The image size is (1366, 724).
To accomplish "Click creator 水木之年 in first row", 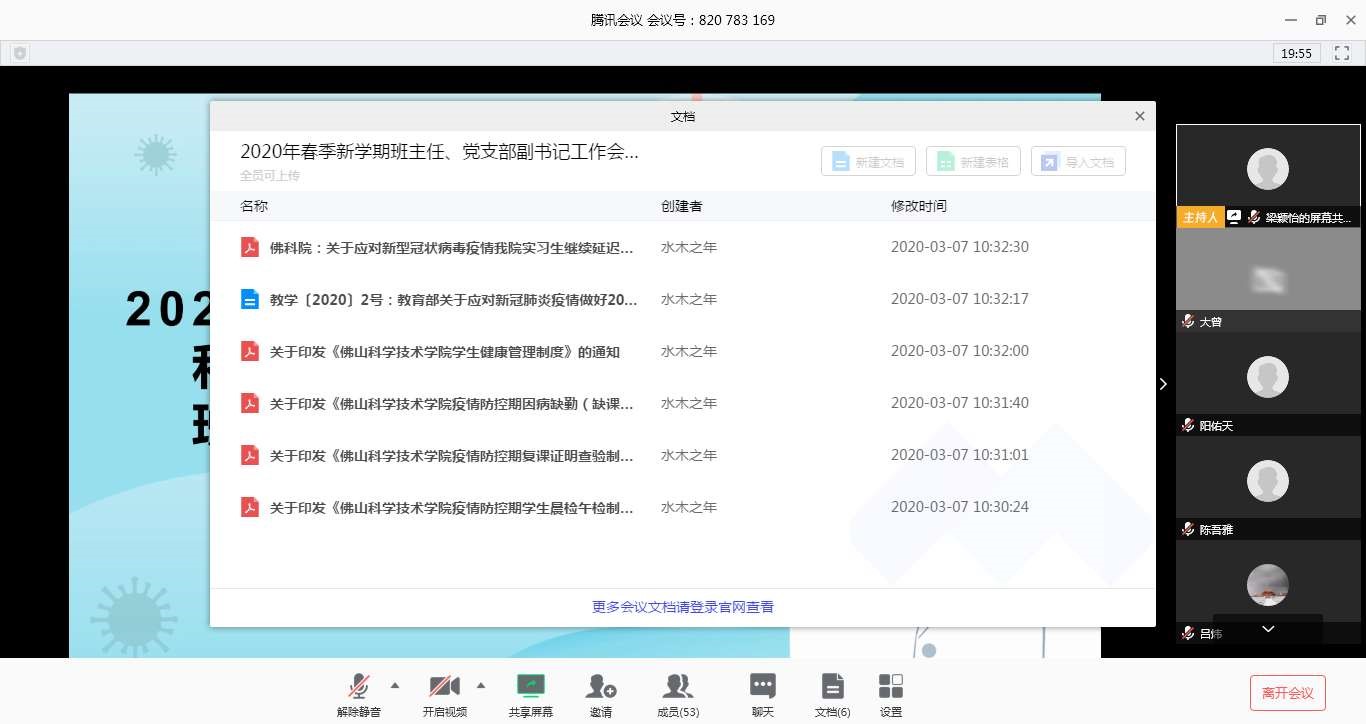I will point(689,247).
